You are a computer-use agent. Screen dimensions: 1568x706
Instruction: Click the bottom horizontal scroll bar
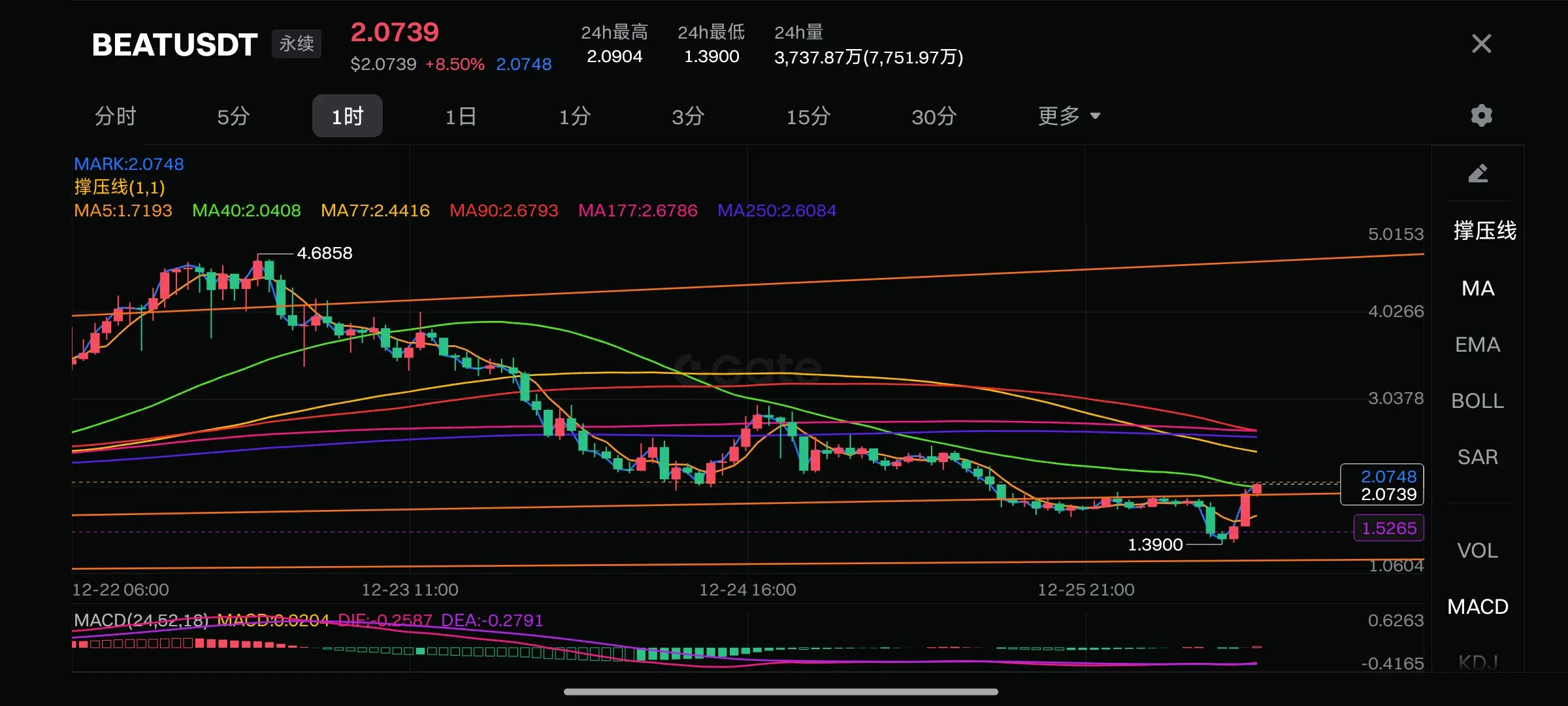pos(781,692)
